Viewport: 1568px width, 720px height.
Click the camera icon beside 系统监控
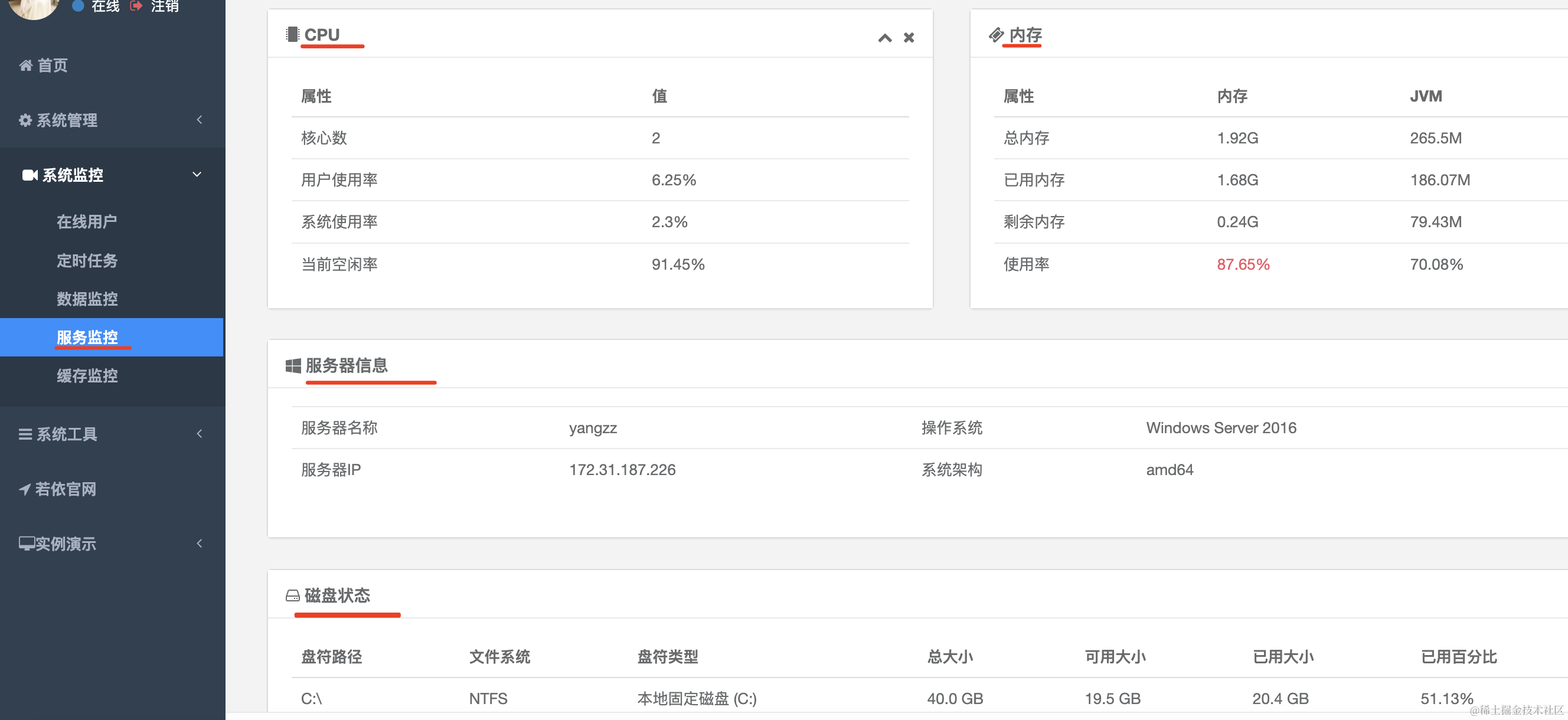click(x=30, y=175)
